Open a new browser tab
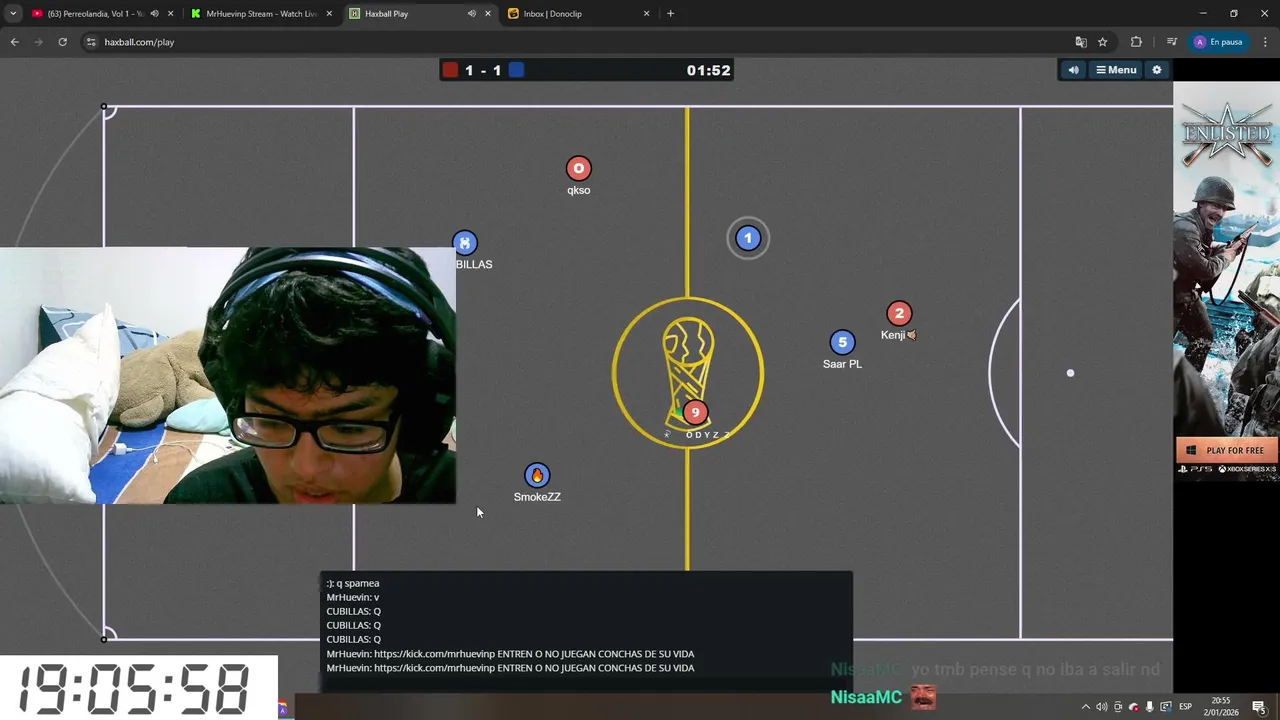Viewport: 1280px width, 720px height. pos(670,14)
